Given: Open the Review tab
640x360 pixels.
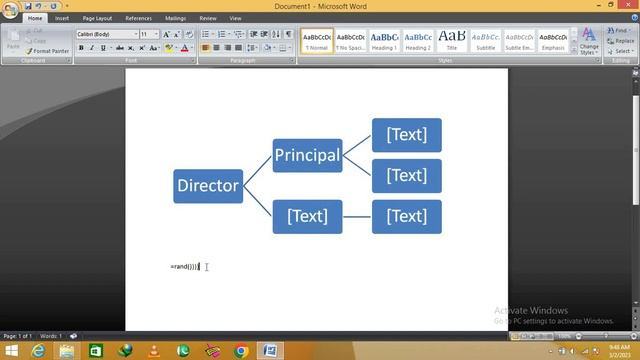Looking at the screenshot, I should pos(208,18).
